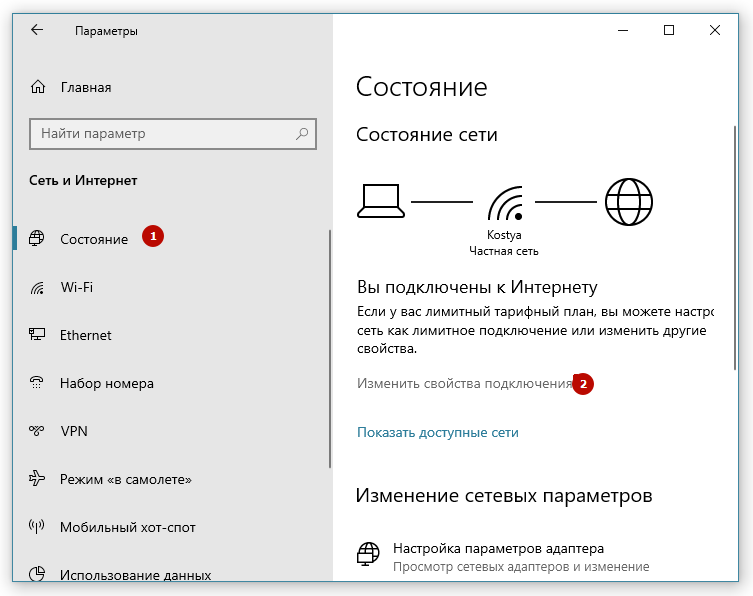Viewport: 753px width, 596px height.
Task: Click Изменить свойства подключения link
Action: coord(464,383)
